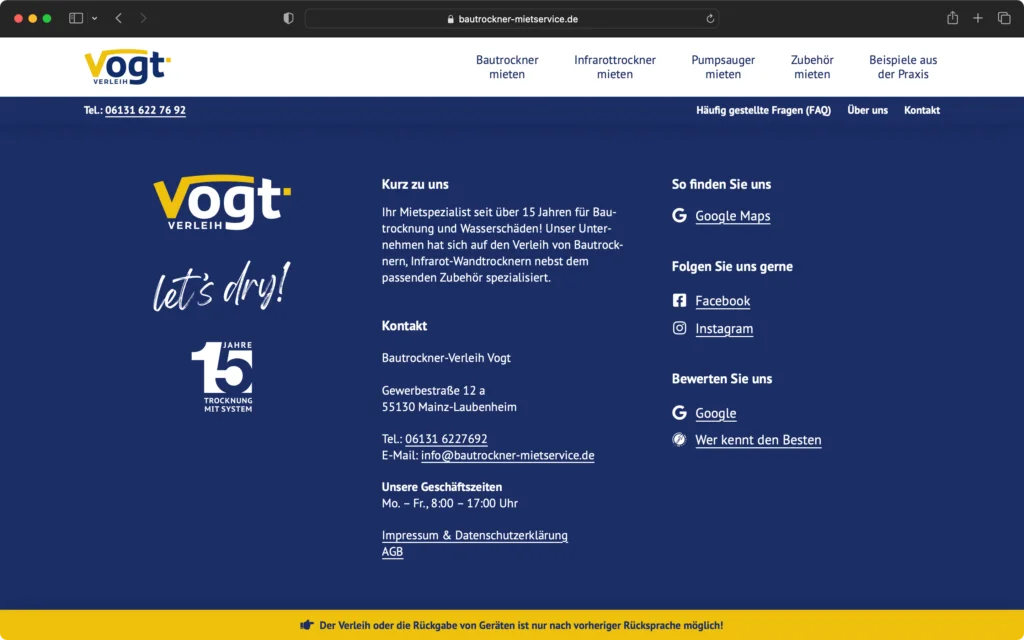Click the Folgen Sie uns gerne heading
Image resolution: width=1024 pixels, height=640 pixels.
[732, 266]
